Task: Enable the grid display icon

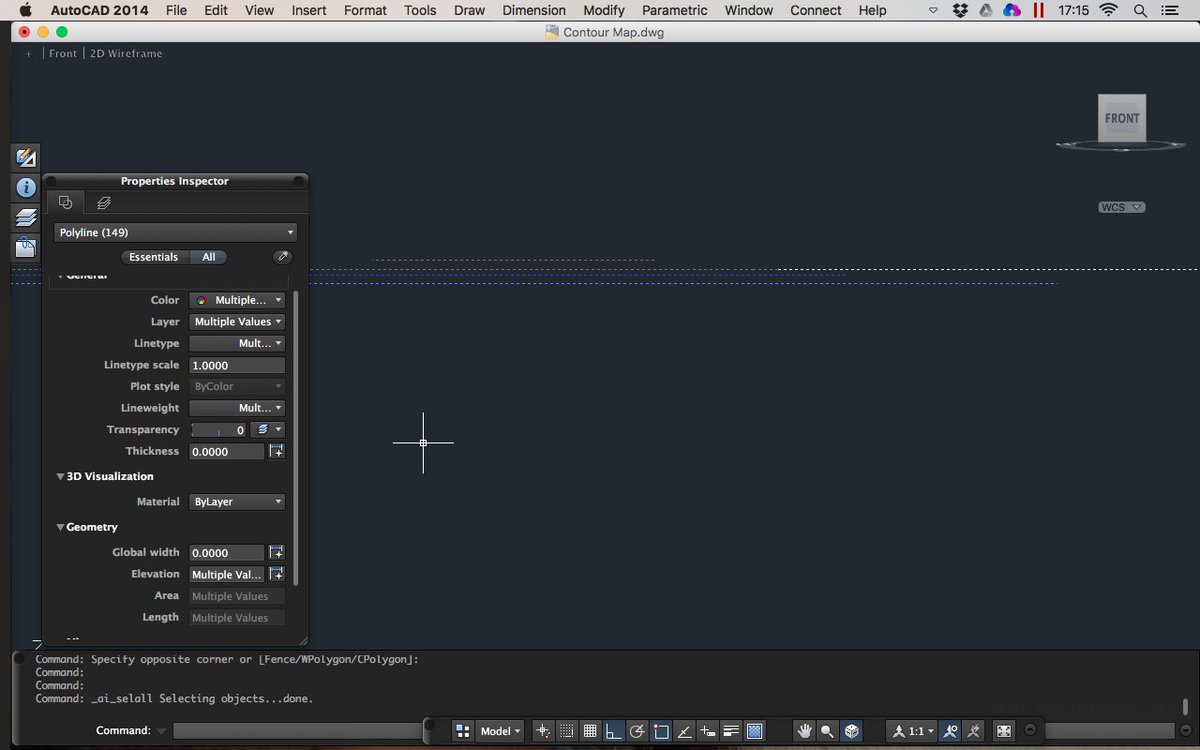Action: tap(590, 731)
